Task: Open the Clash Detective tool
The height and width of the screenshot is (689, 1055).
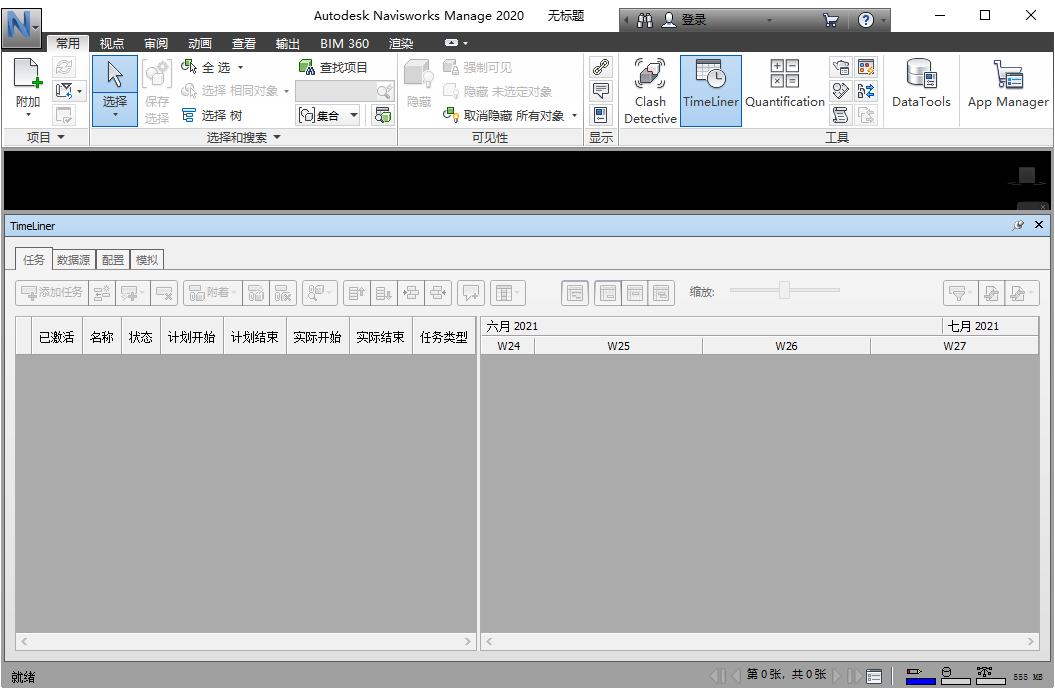Action: (650, 90)
